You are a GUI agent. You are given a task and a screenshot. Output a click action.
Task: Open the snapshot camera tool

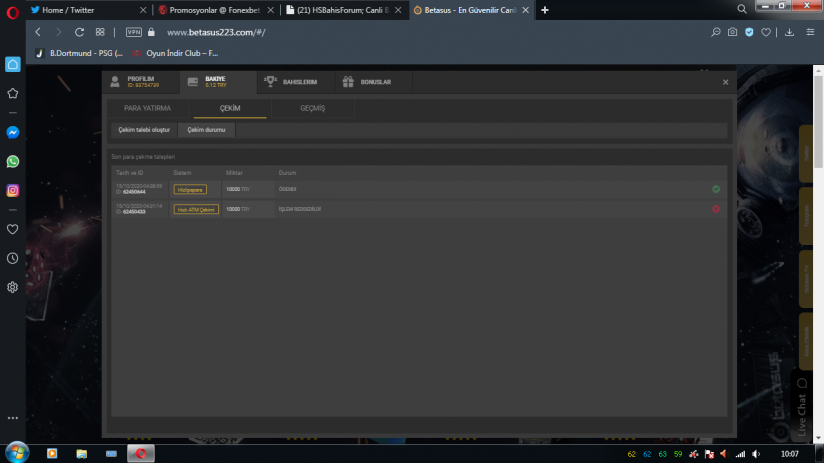[732, 32]
